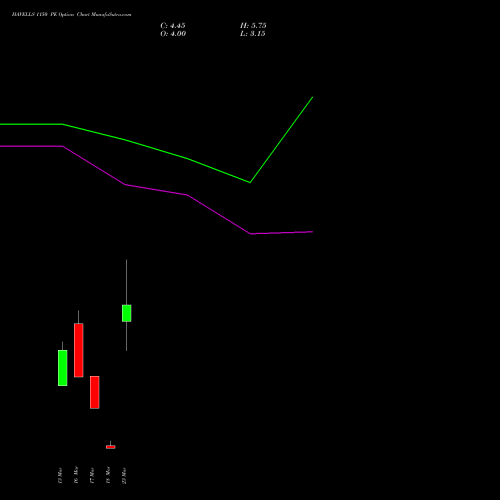500x500 pixels.
Task: Click the 23 Mar date axis label
Action: pos(124,476)
